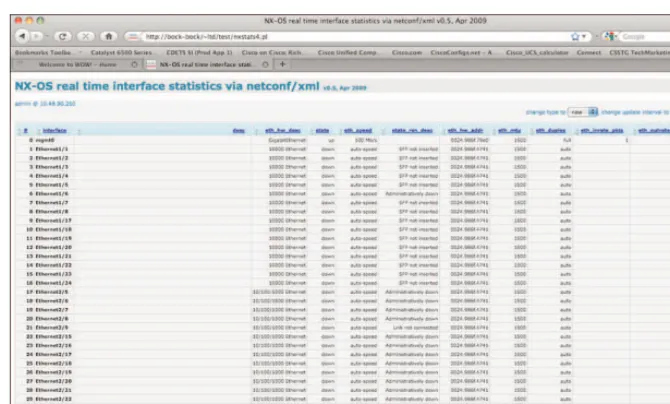Image resolution: width=670 pixels, height=404 pixels.
Task: Stop loading with the X toolbar button
Action: tap(85, 36)
